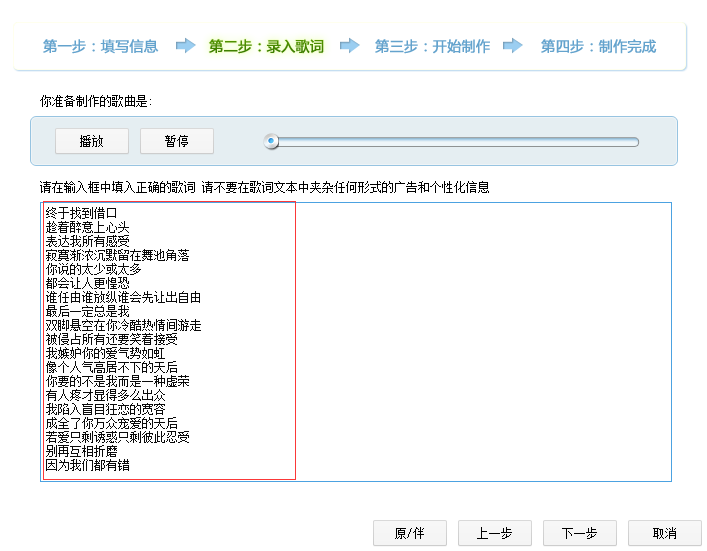Click the lyric line 我陷入盲目狂恋的宽容
The height and width of the screenshot is (551, 707).
[x=106, y=409]
